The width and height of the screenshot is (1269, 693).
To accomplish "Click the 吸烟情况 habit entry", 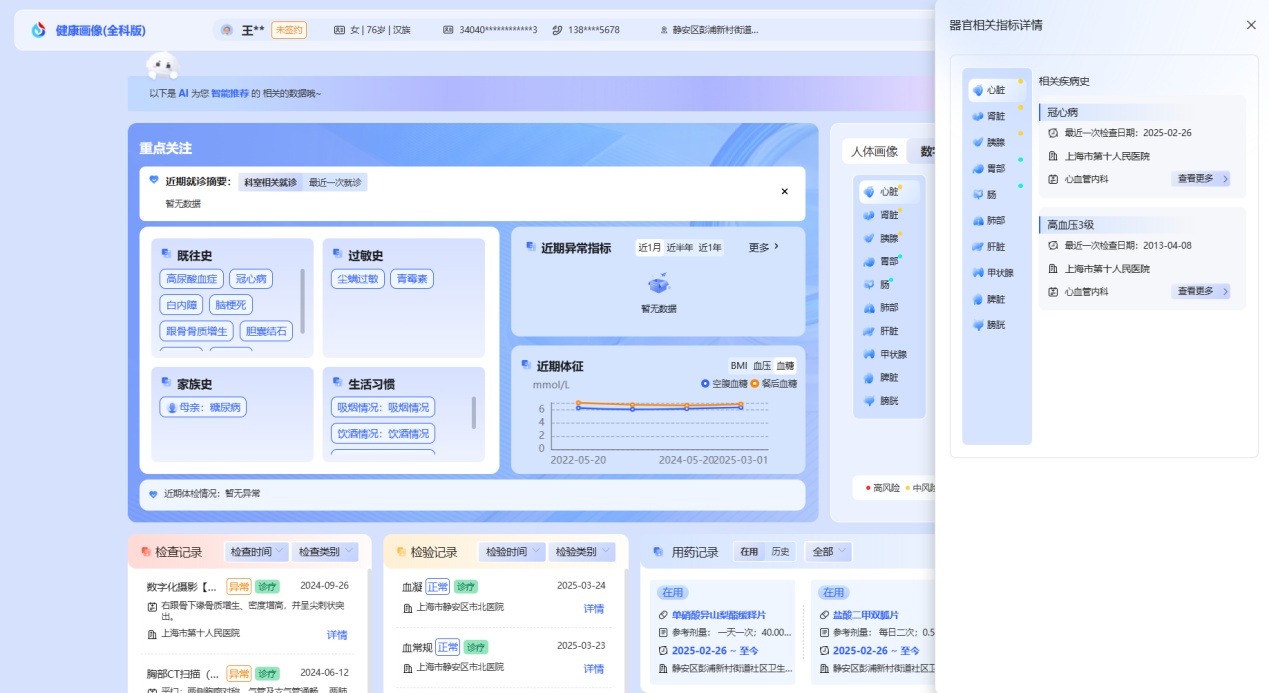I will click(383, 407).
